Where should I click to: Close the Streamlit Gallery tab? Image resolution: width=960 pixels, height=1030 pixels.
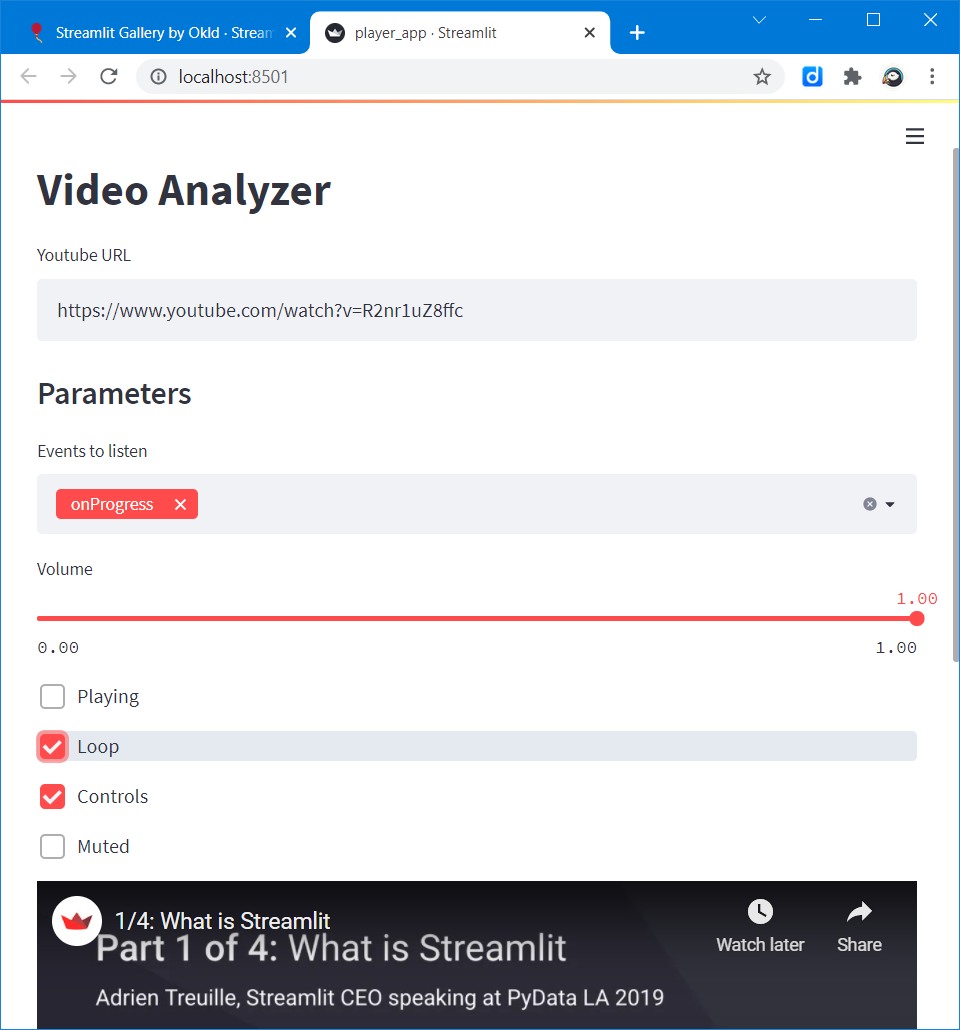point(291,33)
